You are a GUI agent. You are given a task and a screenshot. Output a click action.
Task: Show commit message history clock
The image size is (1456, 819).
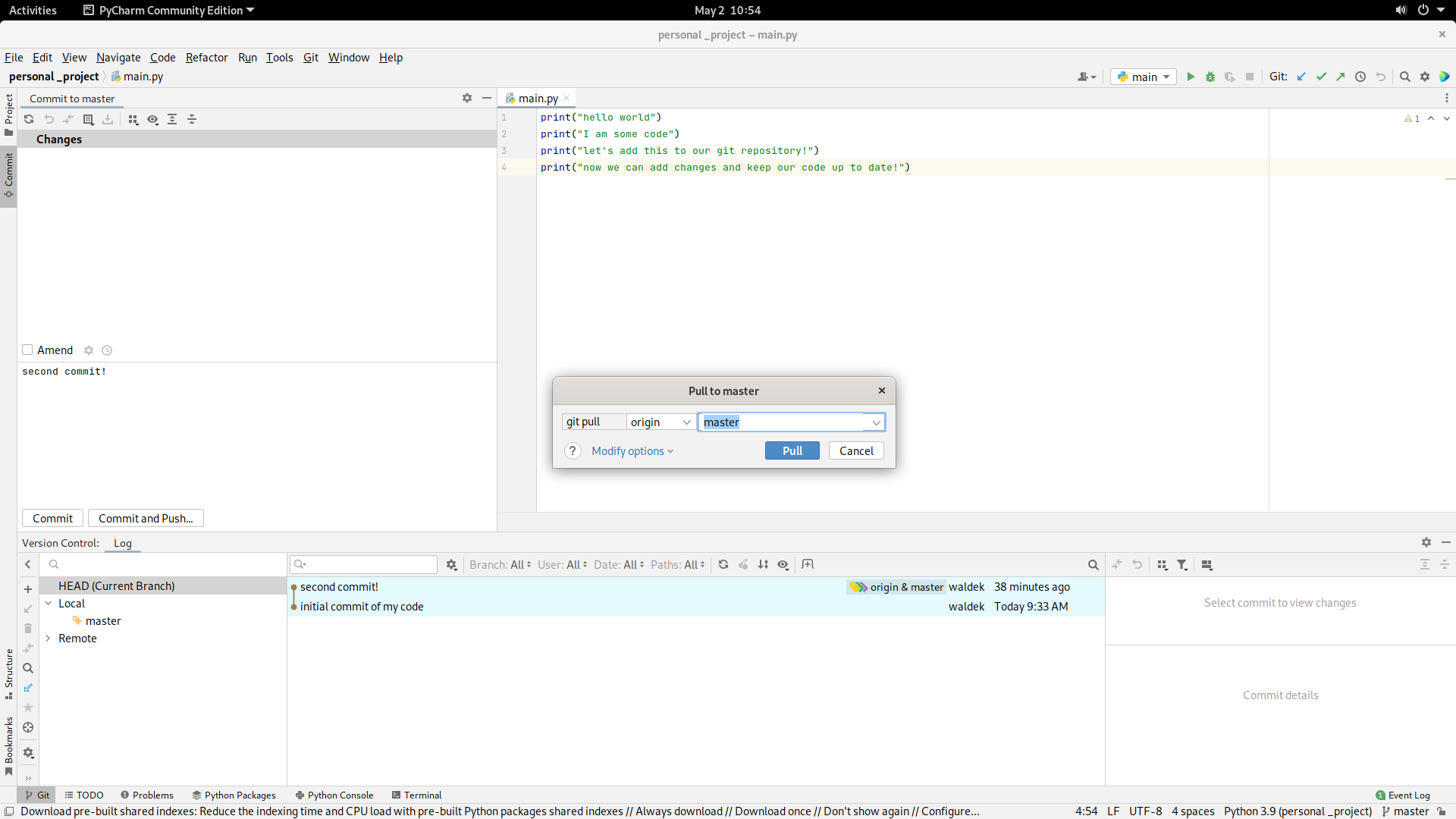coord(107,350)
